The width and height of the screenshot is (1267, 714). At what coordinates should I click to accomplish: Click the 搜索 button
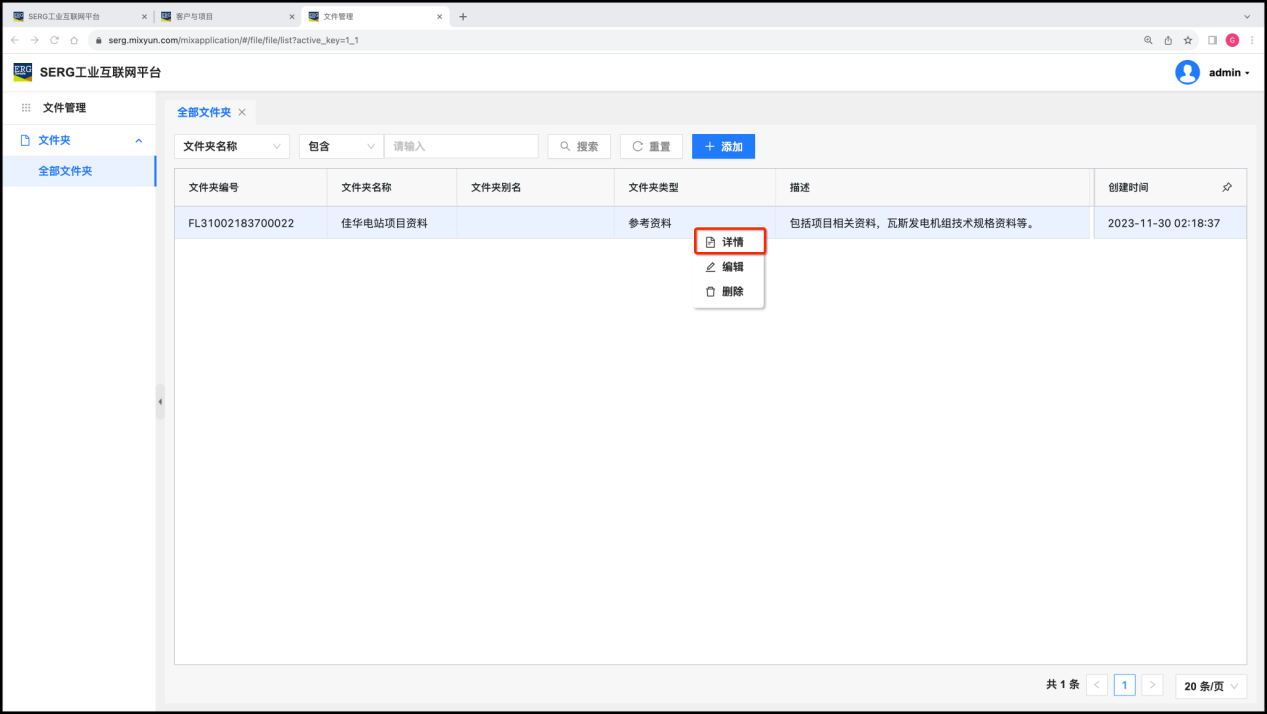[579, 146]
